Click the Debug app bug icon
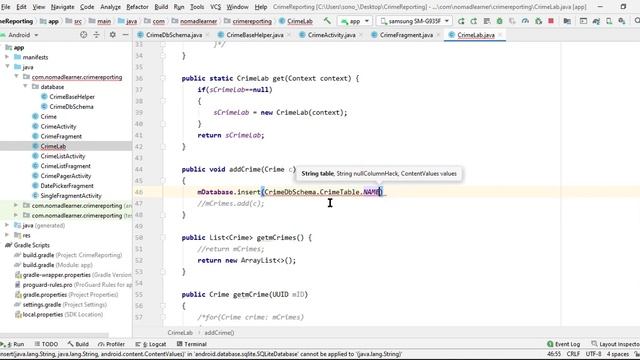The width and height of the screenshot is (640, 360). click(x=500, y=21)
